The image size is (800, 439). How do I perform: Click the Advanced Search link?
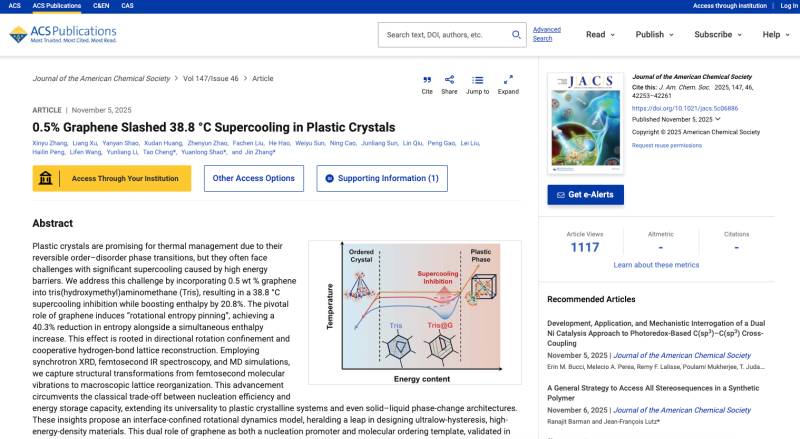(x=546, y=34)
